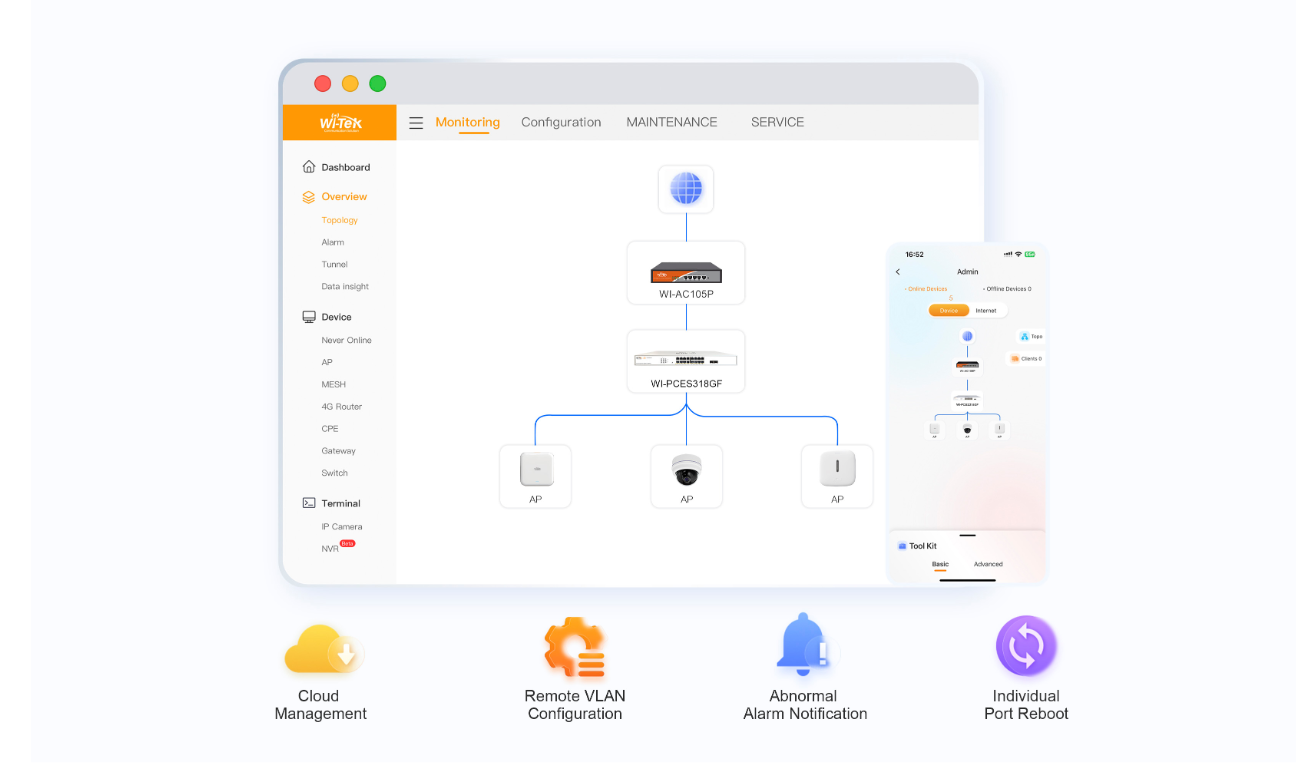Select the WI-PCES318GF switch device node
The height and width of the screenshot is (769, 1296).
click(686, 361)
